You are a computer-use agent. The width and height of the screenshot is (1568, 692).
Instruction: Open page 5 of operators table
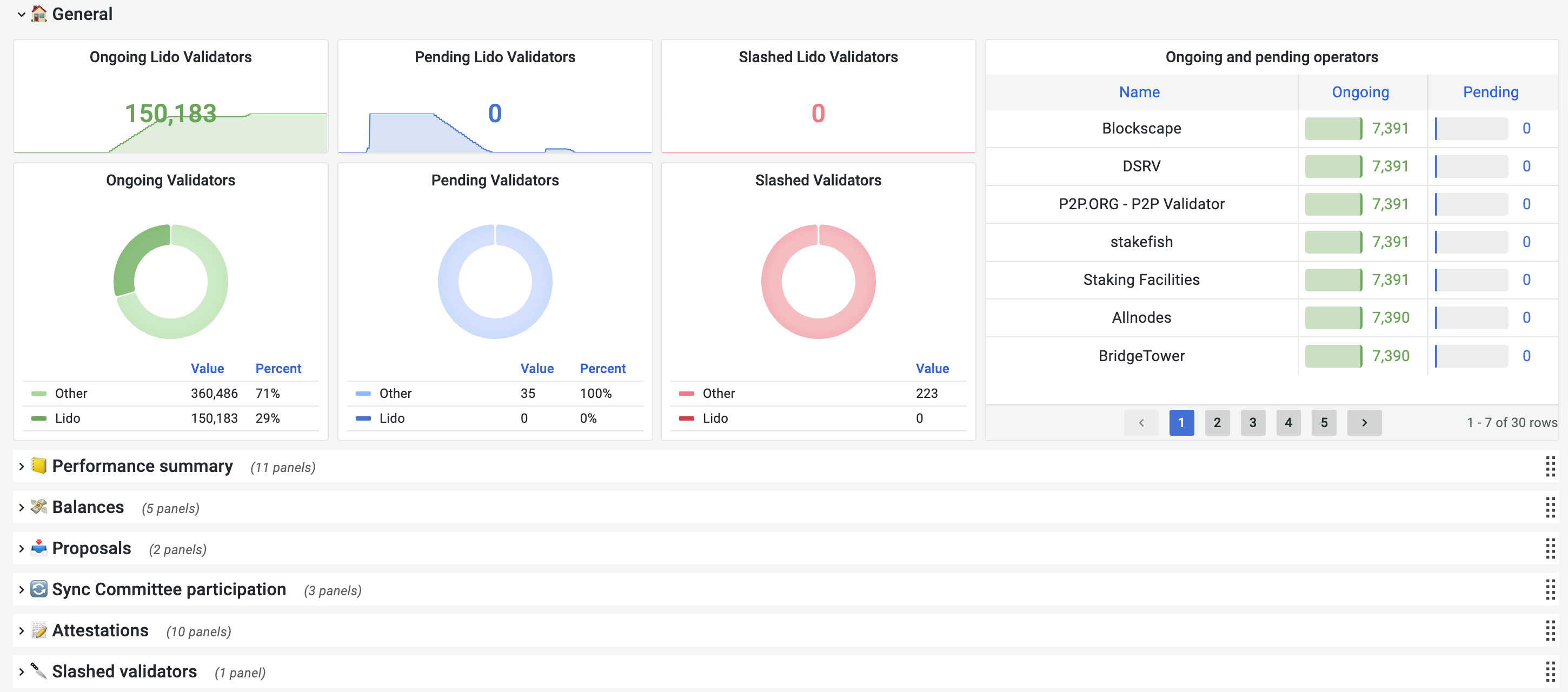coord(1323,422)
